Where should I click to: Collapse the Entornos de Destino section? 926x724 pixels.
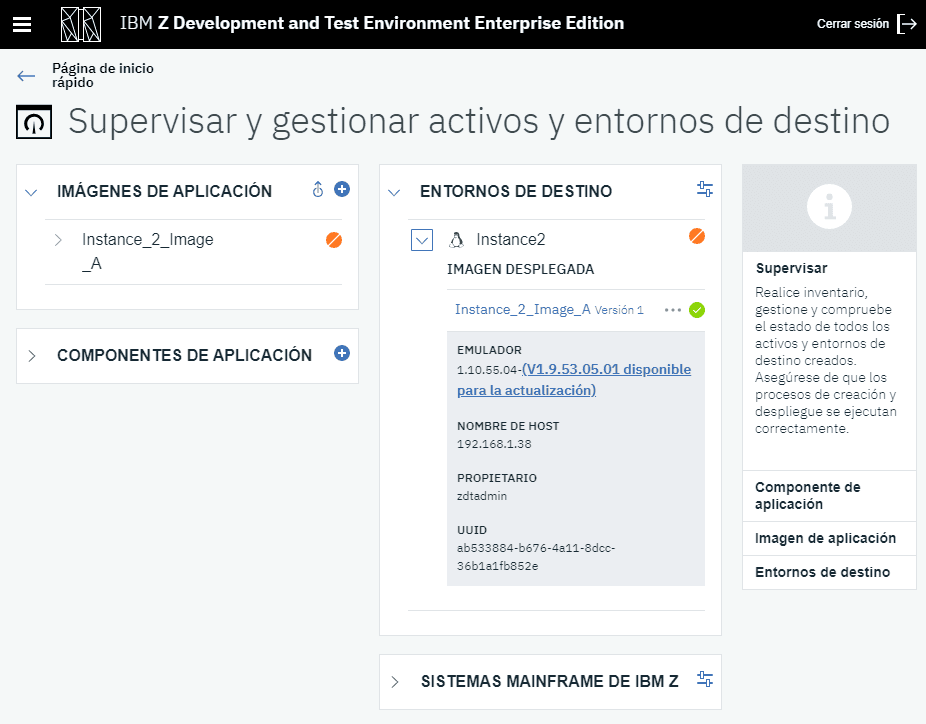click(x=394, y=192)
